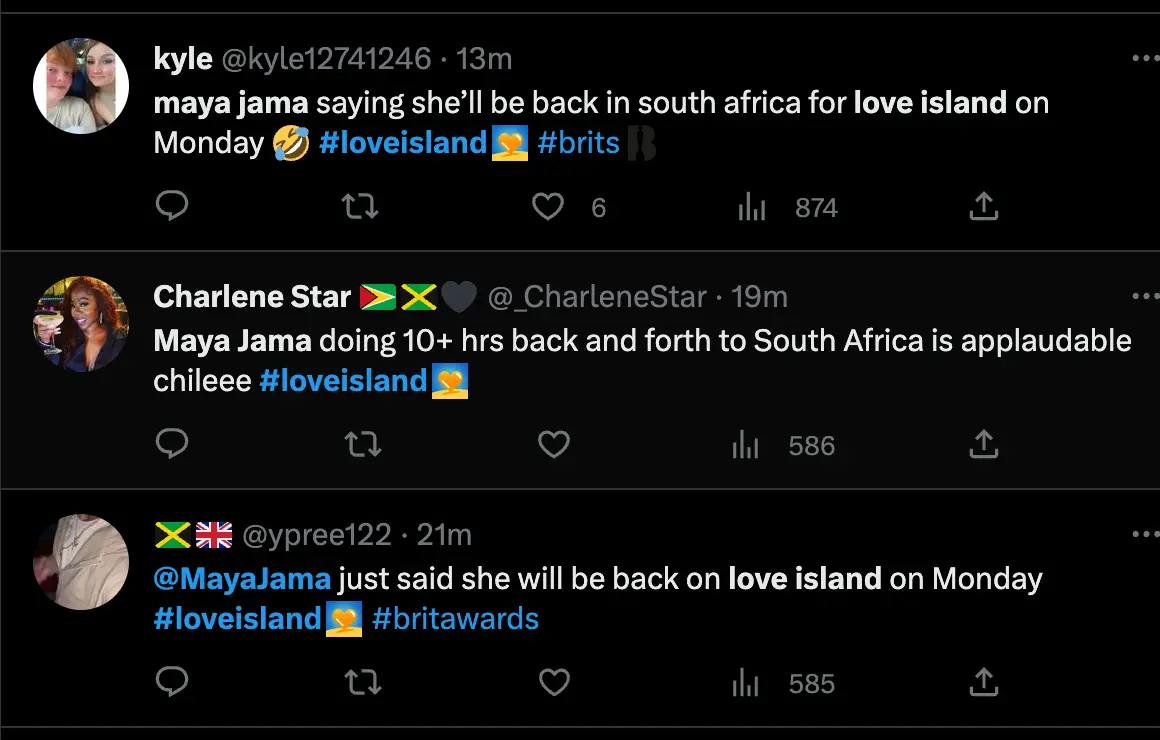Screen dimensions: 1160x740
Task: Open the #britawards hashtag
Action: click(x=455, y=619)
